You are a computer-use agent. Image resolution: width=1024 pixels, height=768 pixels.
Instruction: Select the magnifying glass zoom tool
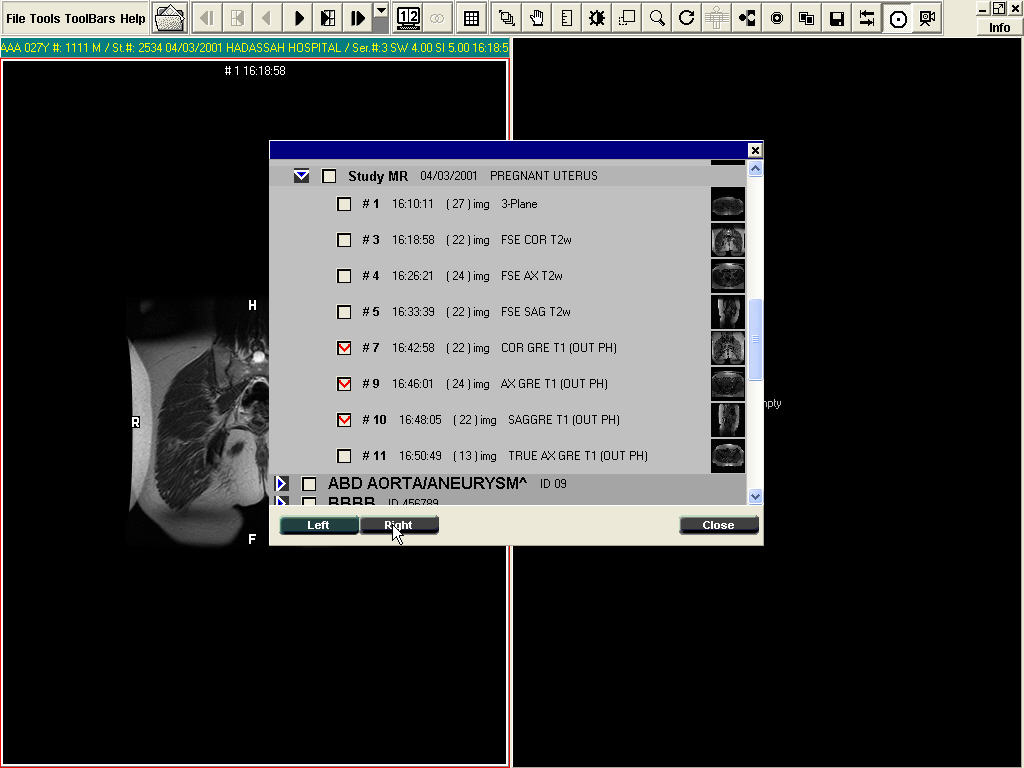657,18
